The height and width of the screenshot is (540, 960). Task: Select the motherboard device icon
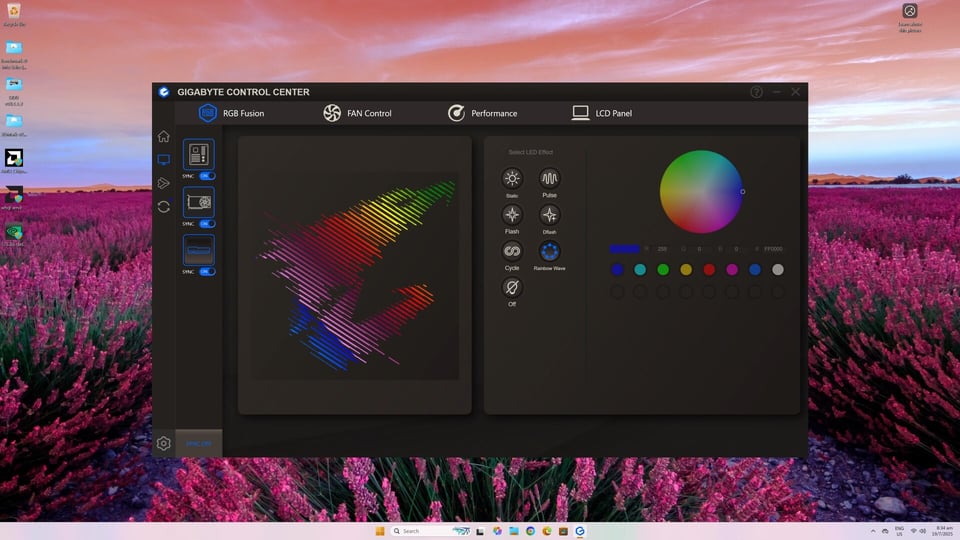(199, 154)
